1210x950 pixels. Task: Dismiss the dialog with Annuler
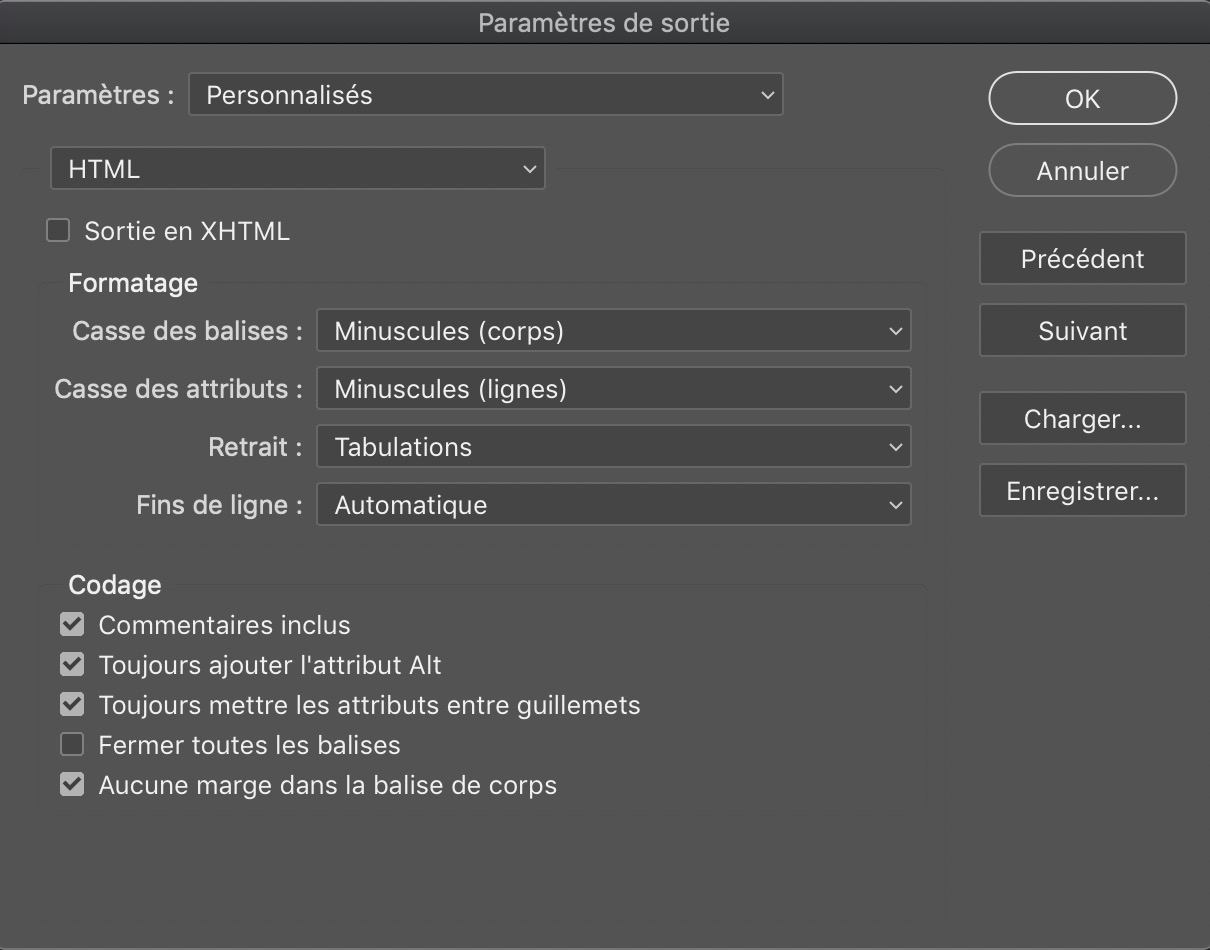pyautogui.click(x=1082, y=170)
